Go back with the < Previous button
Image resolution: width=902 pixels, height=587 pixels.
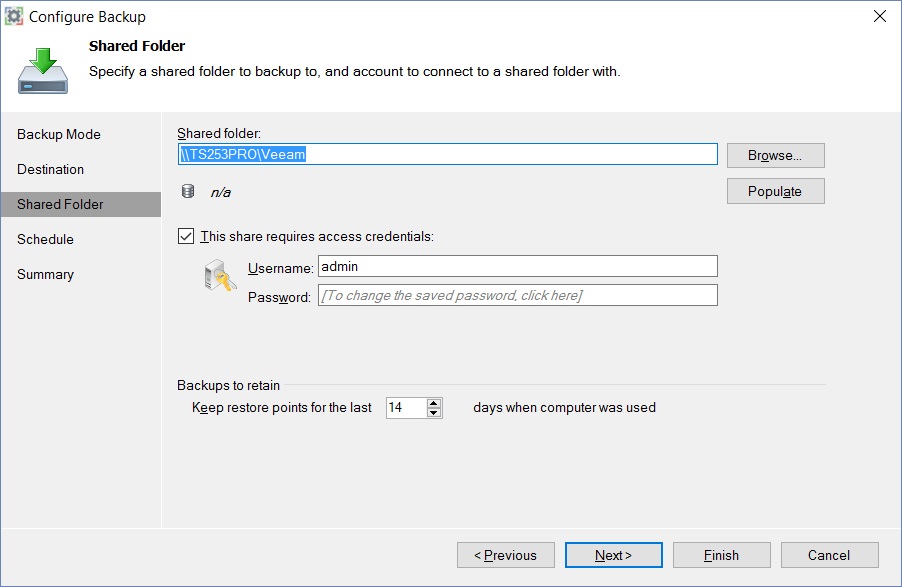click(506, 555)
